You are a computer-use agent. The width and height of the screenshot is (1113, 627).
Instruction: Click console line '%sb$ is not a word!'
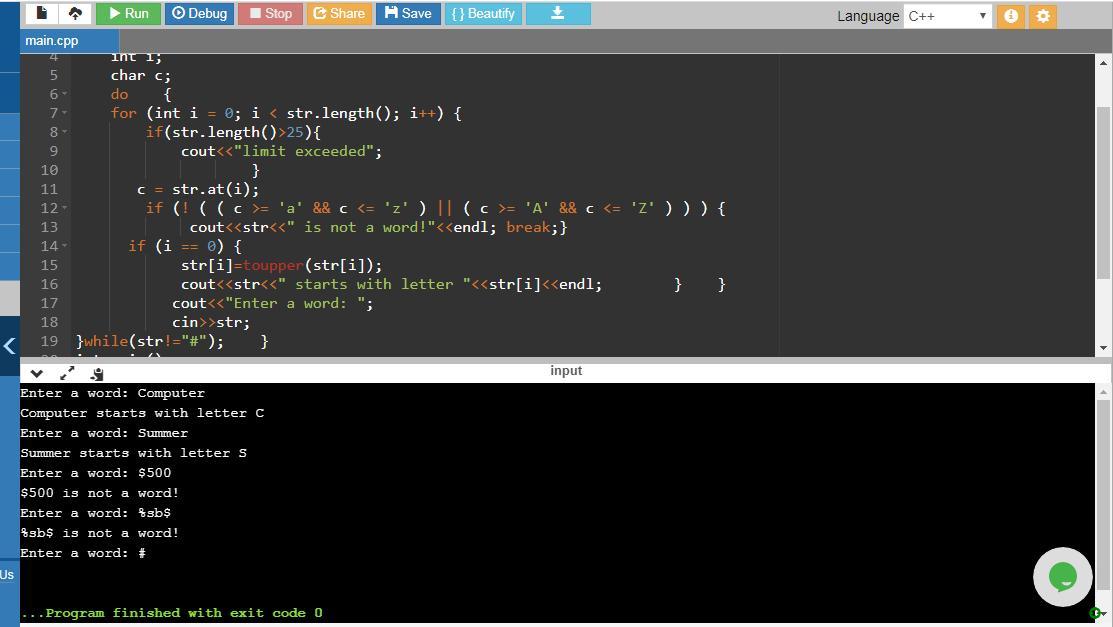99,533
